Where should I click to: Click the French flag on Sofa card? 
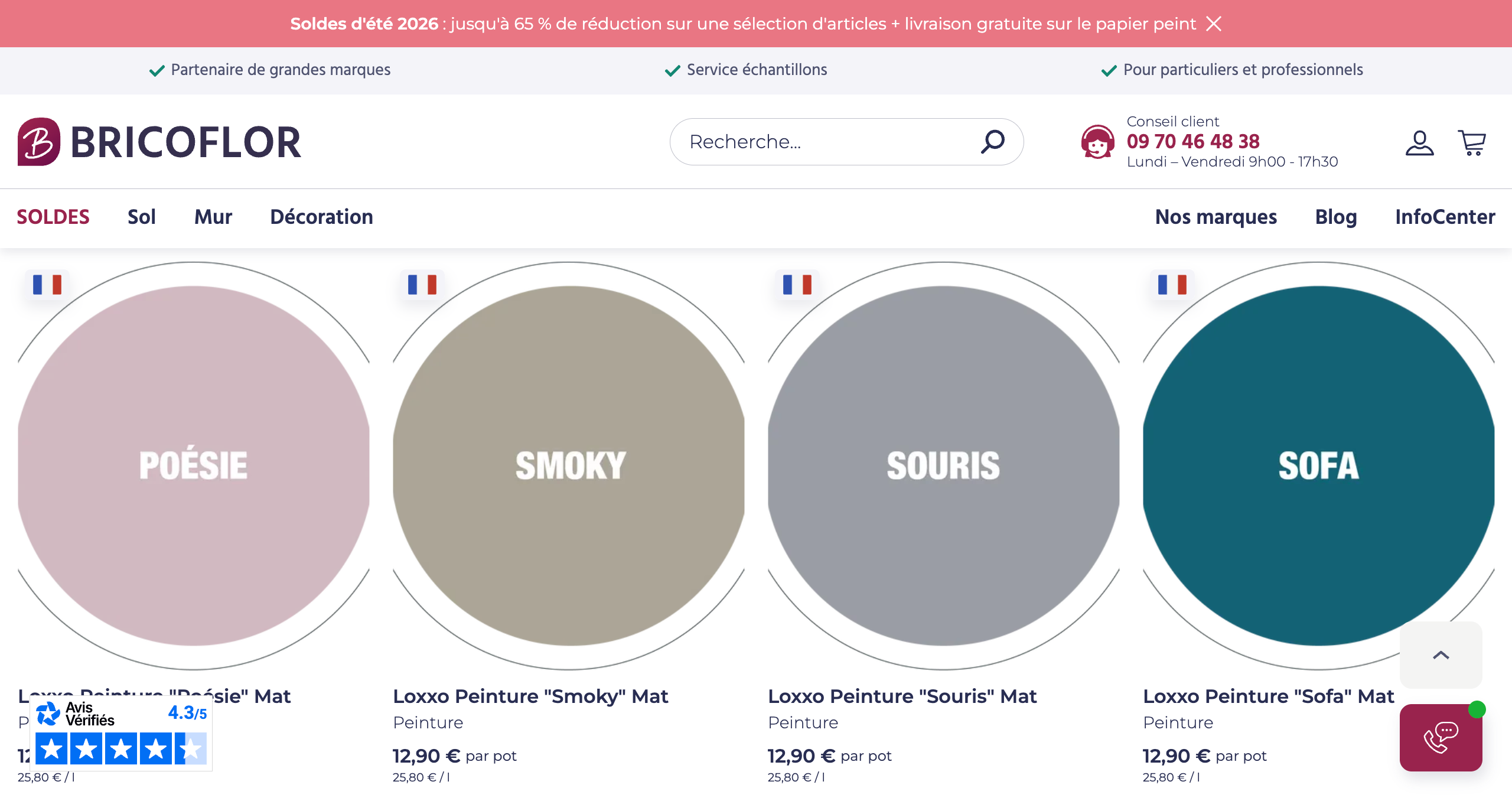pos(1172,285)
